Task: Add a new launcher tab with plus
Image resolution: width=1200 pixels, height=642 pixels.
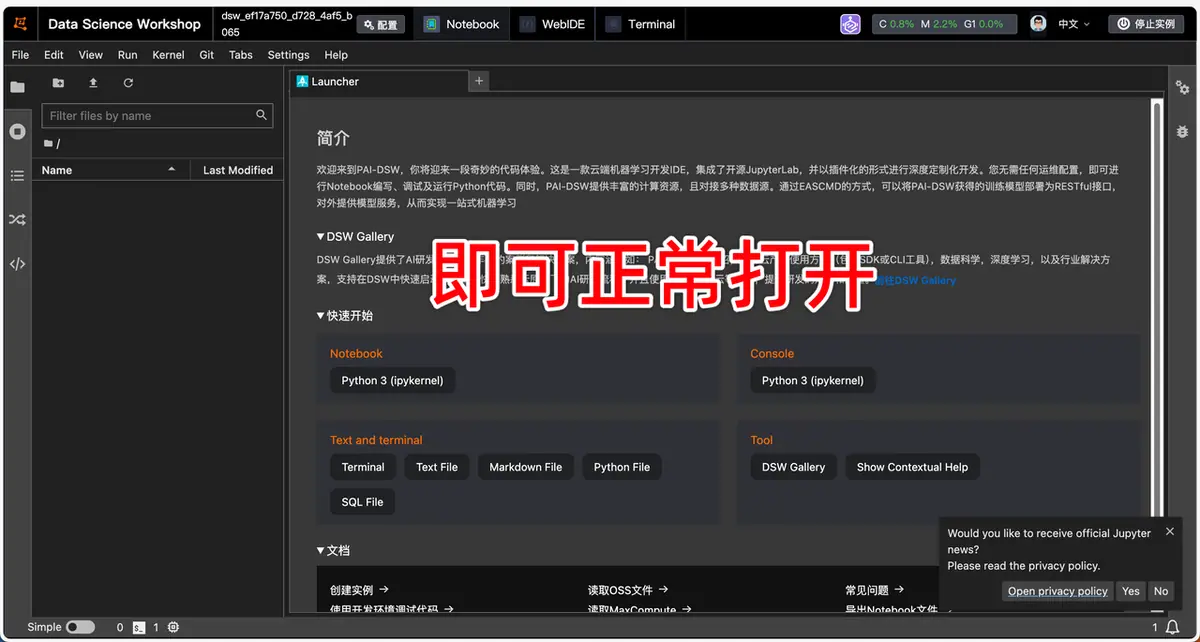Action: tap(479, 81)
